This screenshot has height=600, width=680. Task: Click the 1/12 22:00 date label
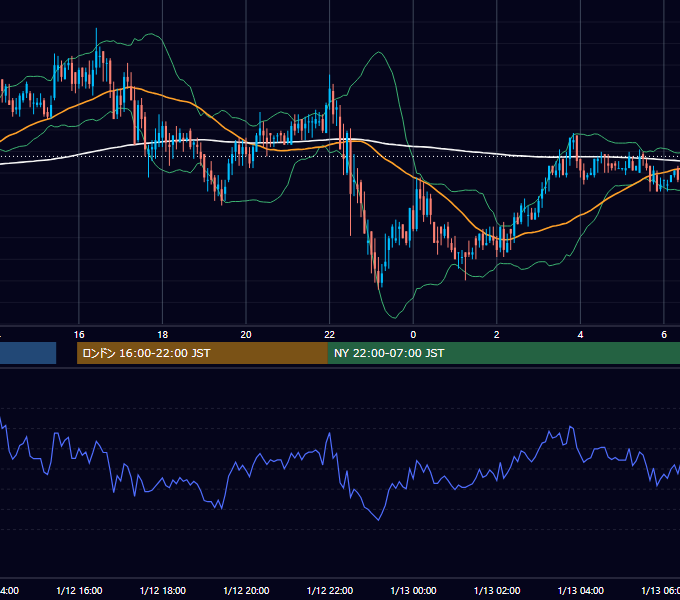(330, 590)
